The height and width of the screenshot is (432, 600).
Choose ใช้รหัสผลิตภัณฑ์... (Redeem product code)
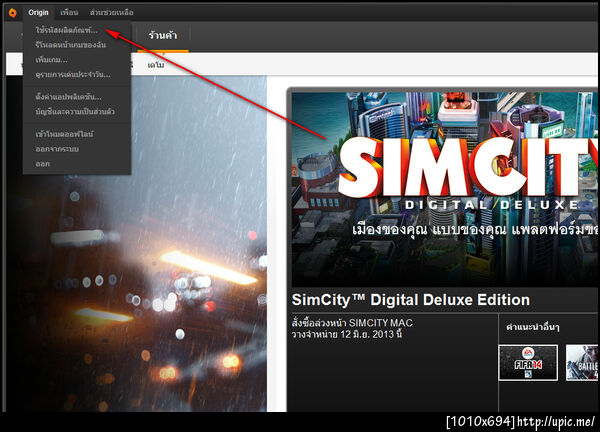67,30
